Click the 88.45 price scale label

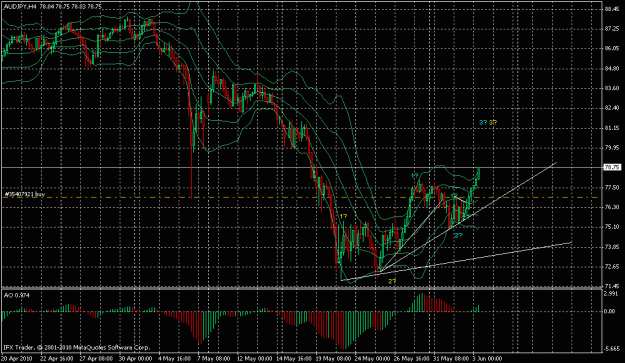612,9
